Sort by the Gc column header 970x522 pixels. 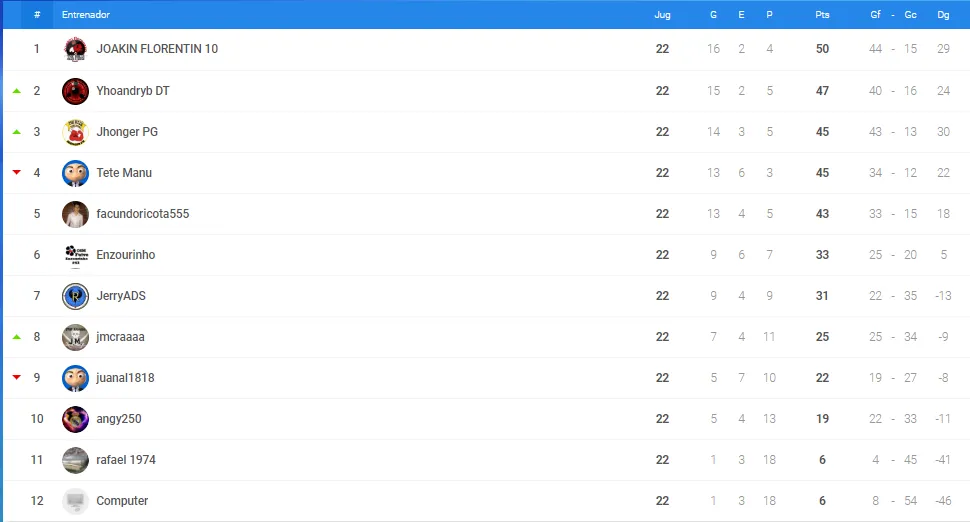(x=911, y=14)
